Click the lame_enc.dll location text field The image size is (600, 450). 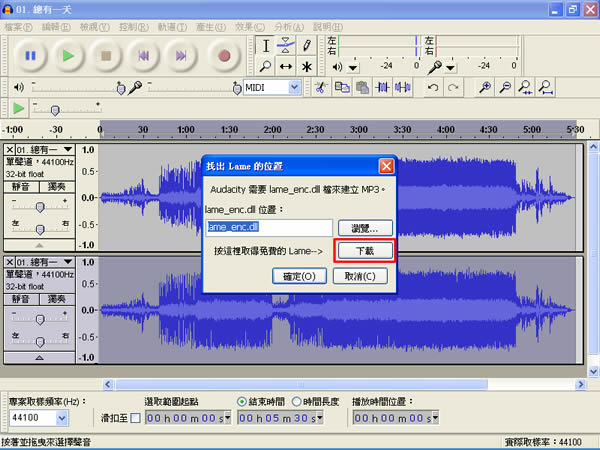(x=269, y=228)
